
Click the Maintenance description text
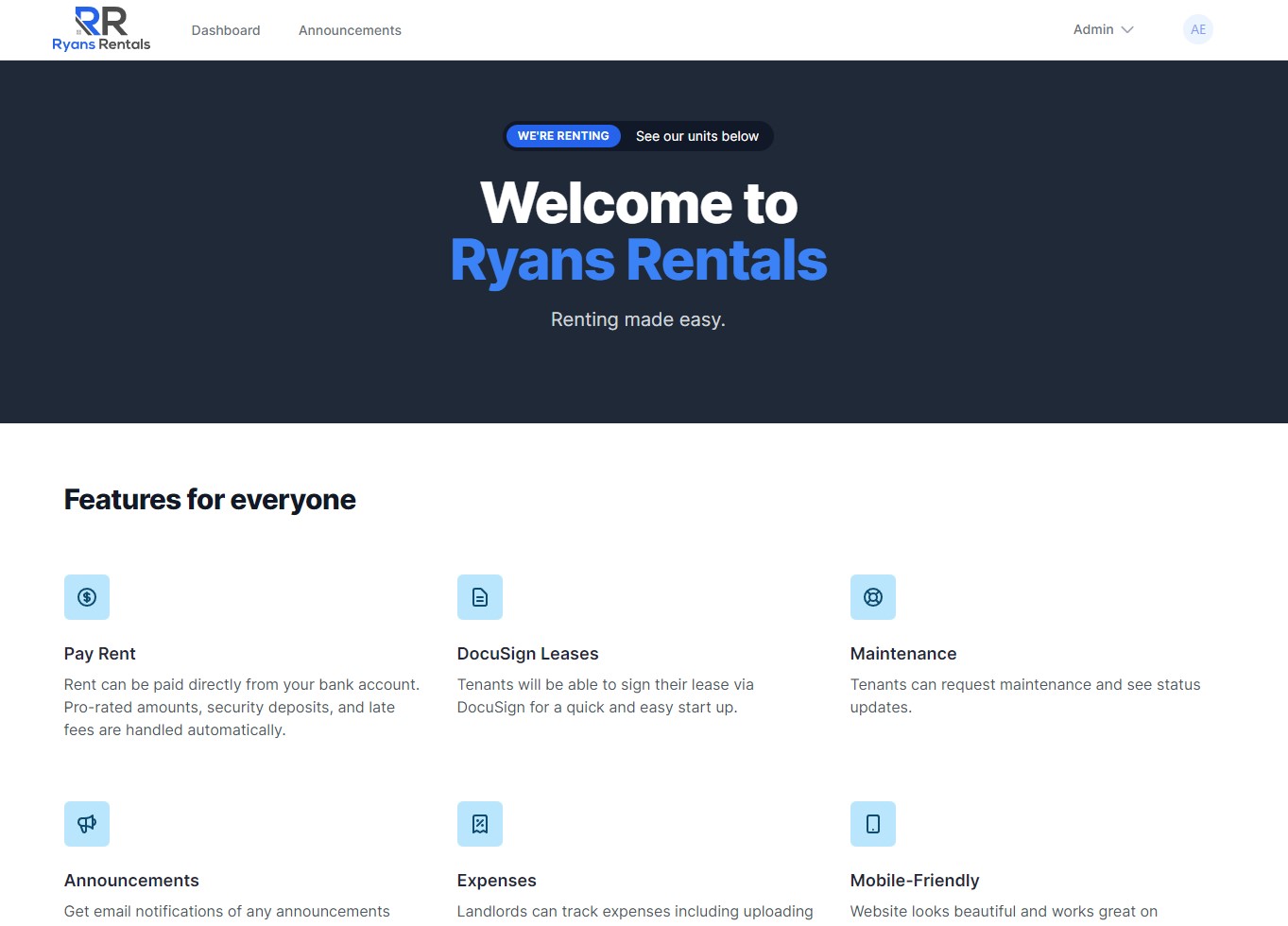tap(1025, 695)
